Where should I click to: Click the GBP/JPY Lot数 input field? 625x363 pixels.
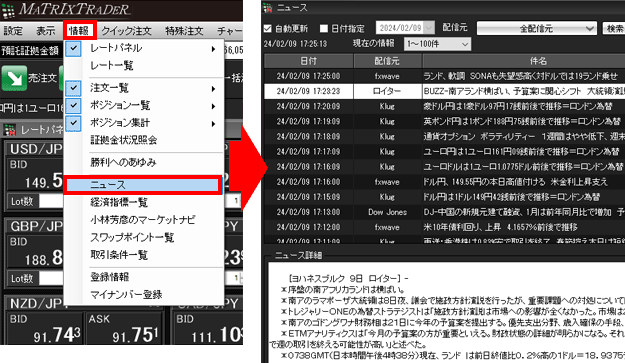(x=51, y=279)
